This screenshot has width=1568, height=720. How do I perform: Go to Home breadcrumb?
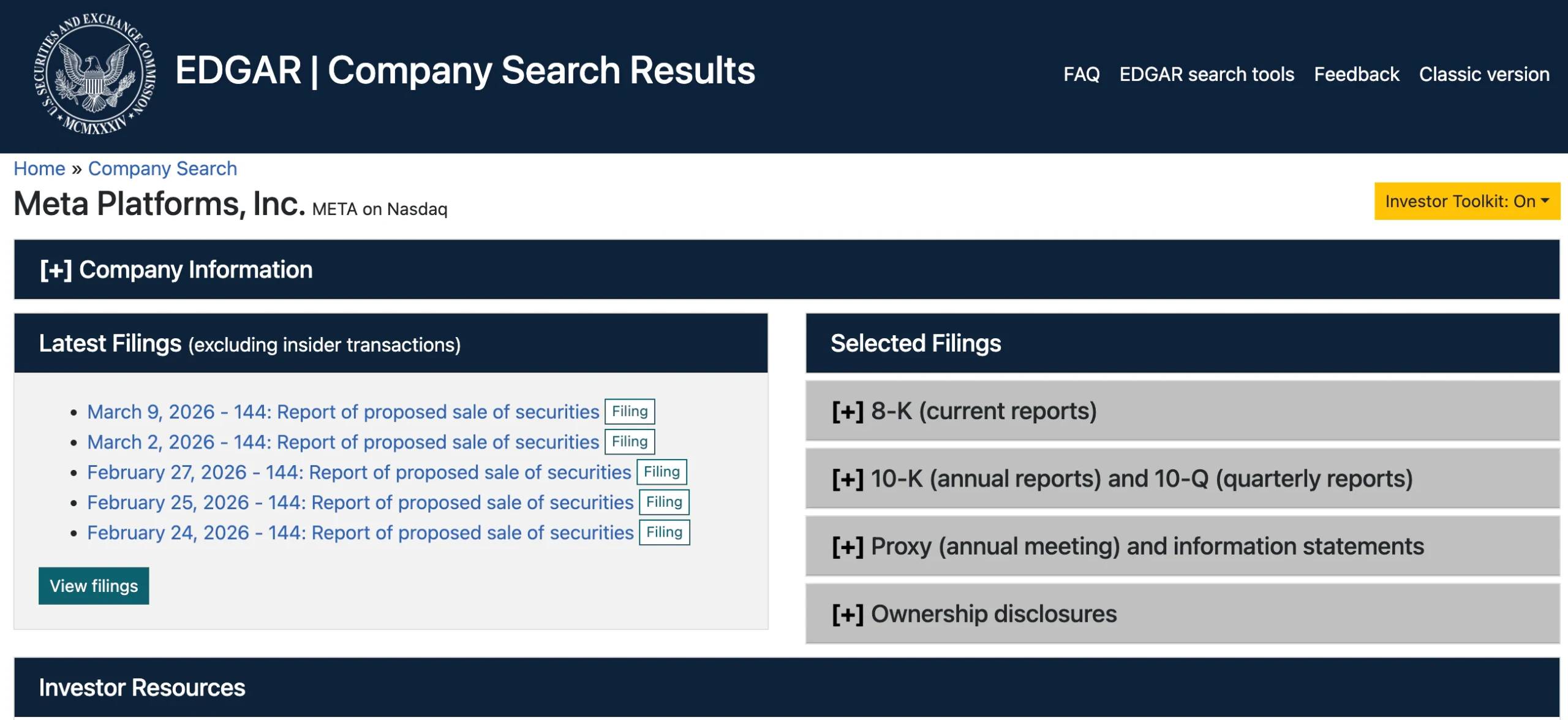[39, 169]
